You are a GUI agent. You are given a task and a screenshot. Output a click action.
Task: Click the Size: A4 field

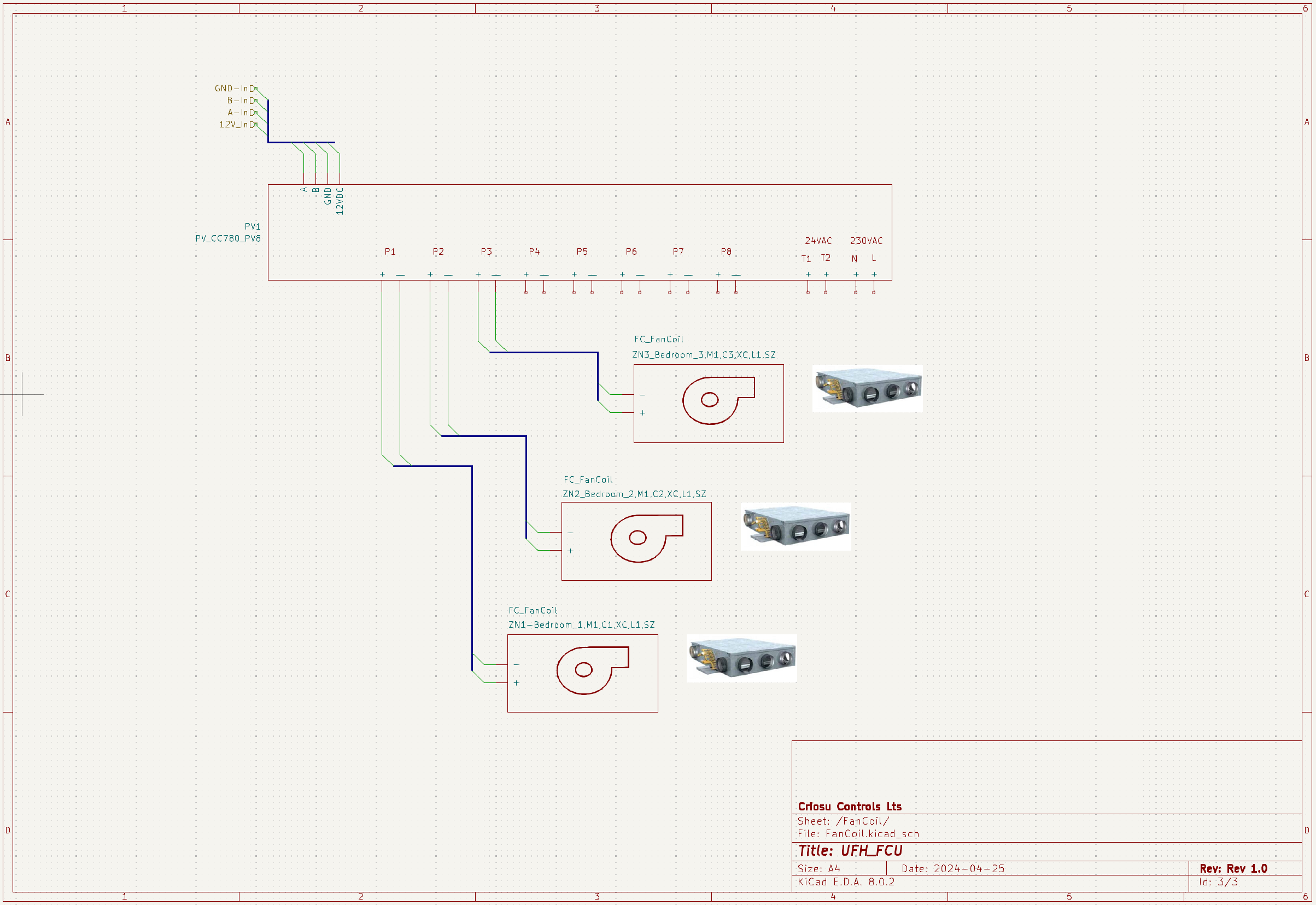click(x=819, y=868)
